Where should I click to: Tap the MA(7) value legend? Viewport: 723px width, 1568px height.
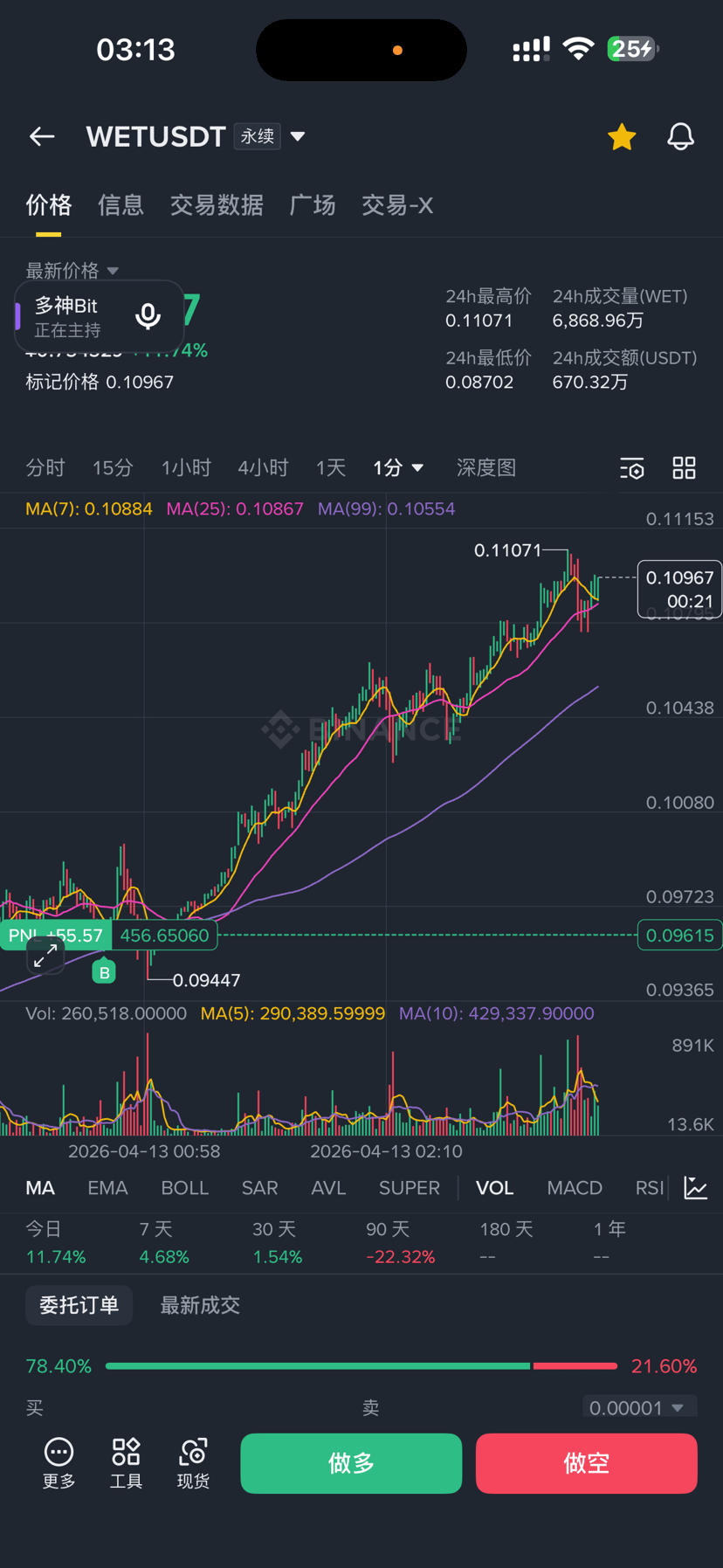click(89, 508)
